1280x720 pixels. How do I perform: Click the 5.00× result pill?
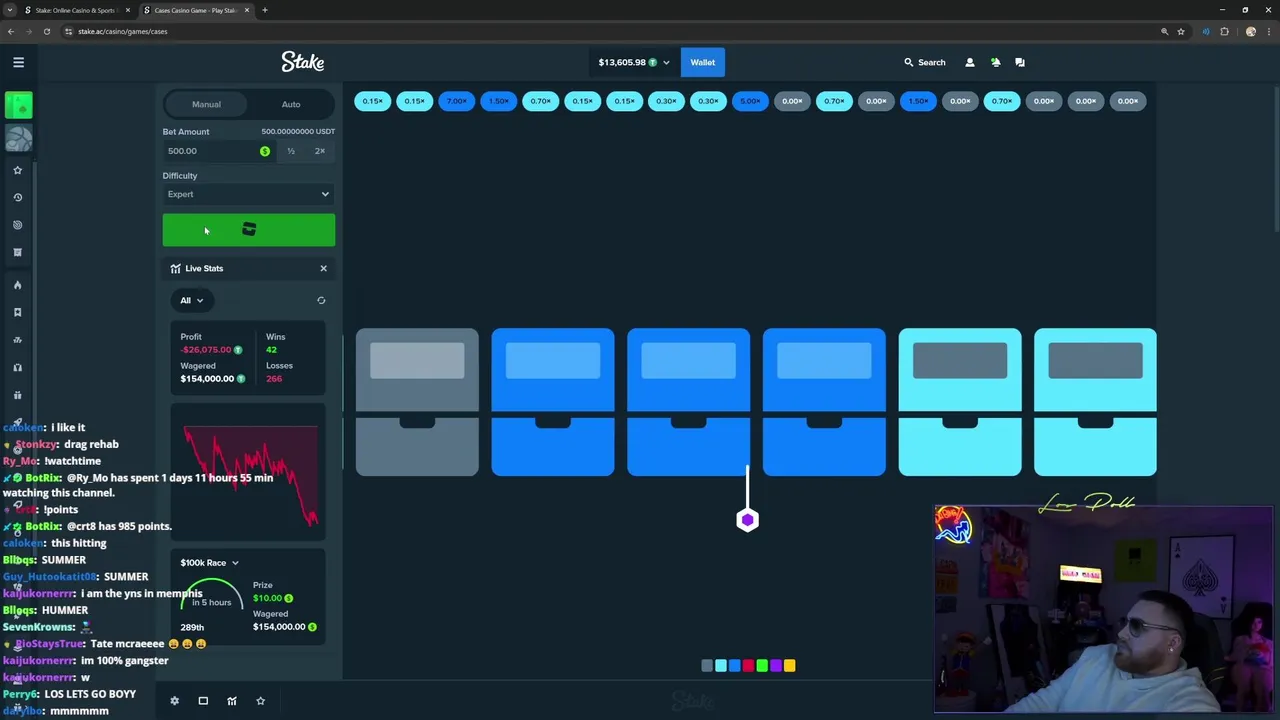tap(750, 101)
